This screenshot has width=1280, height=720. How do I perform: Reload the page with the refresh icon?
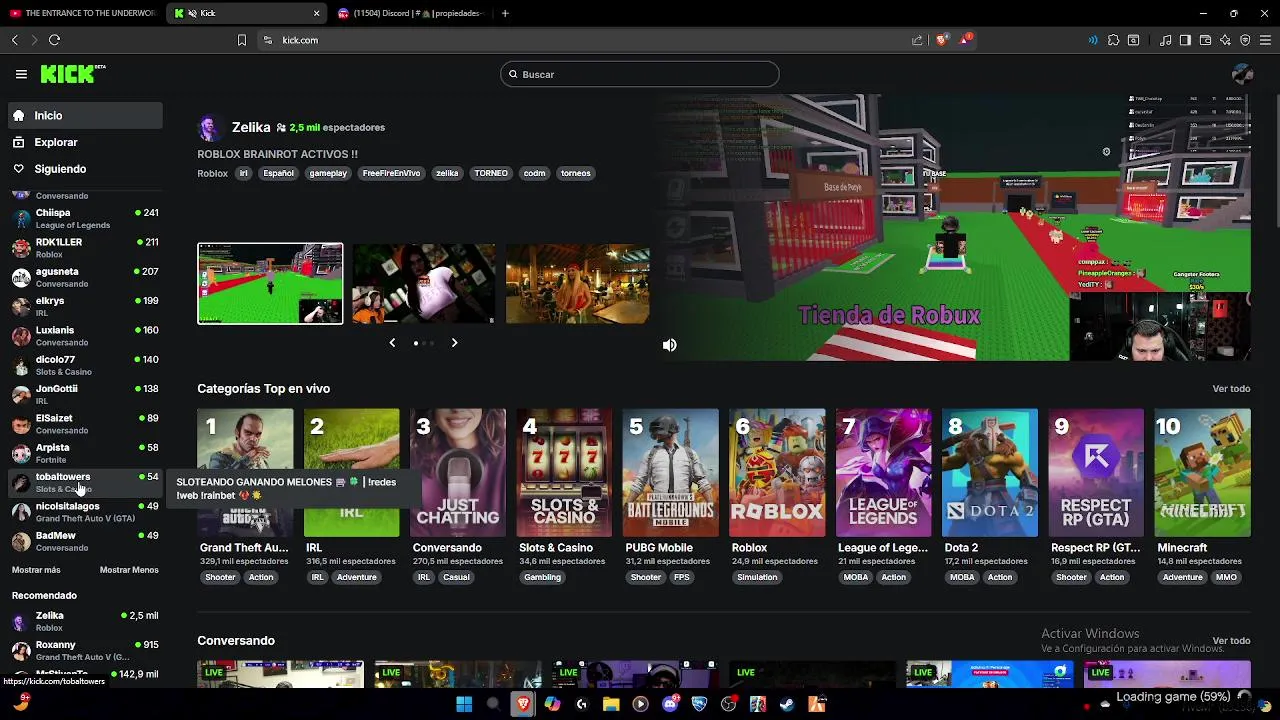click(x=54, y=40)
